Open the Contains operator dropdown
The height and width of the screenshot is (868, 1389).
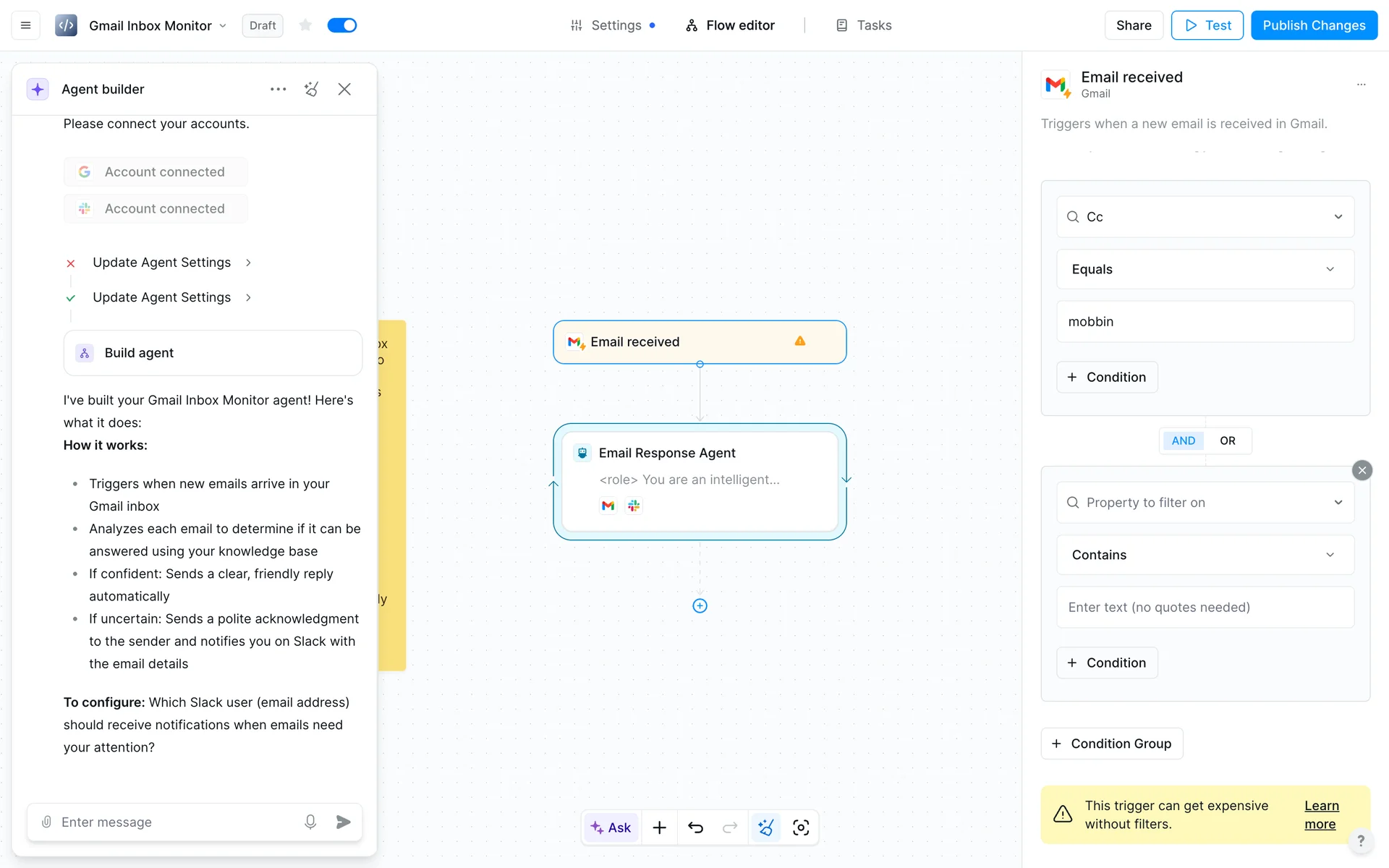point(1205,555)
